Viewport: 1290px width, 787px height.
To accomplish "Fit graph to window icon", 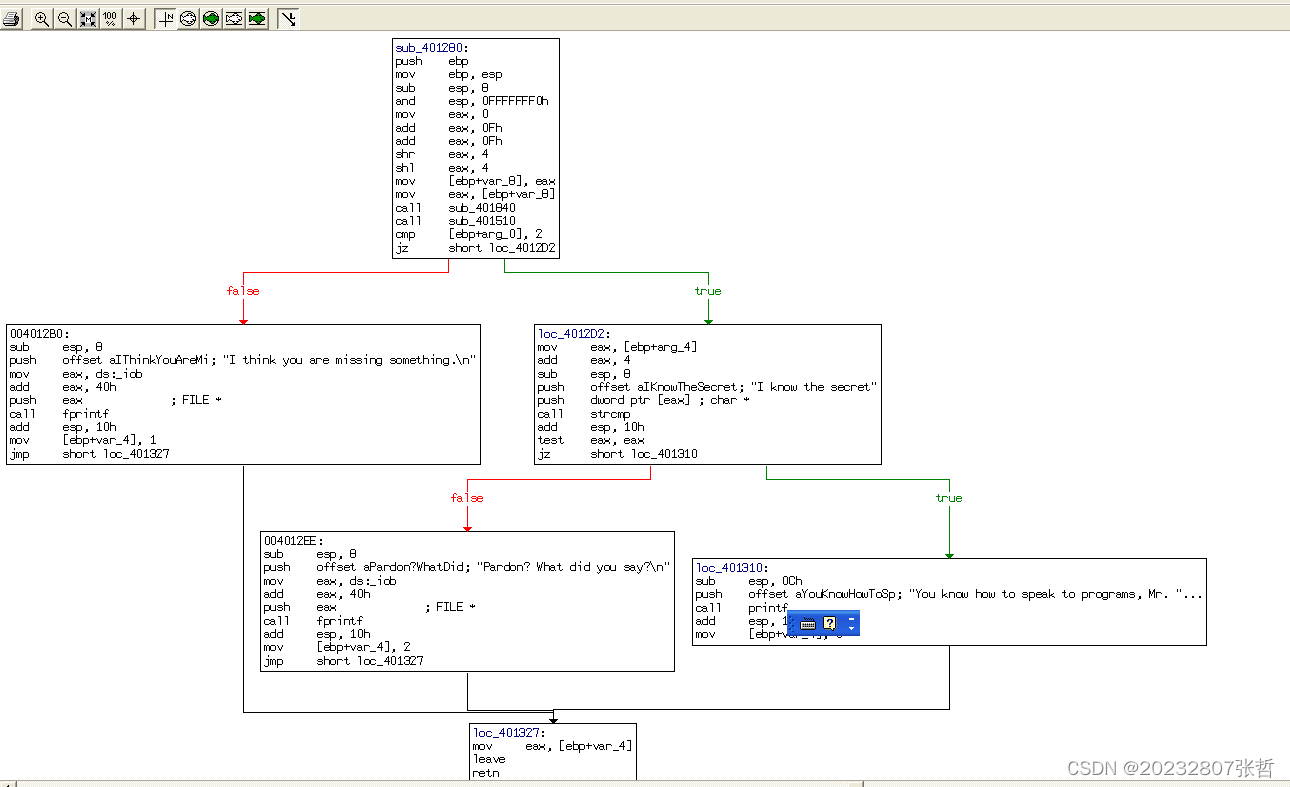I will (88, 19).
